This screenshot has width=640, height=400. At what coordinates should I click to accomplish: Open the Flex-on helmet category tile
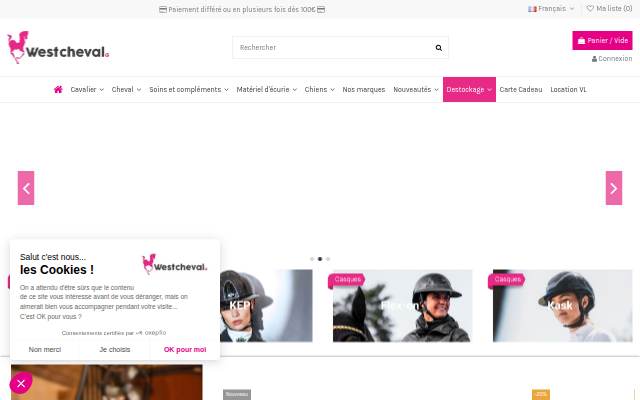402,306
